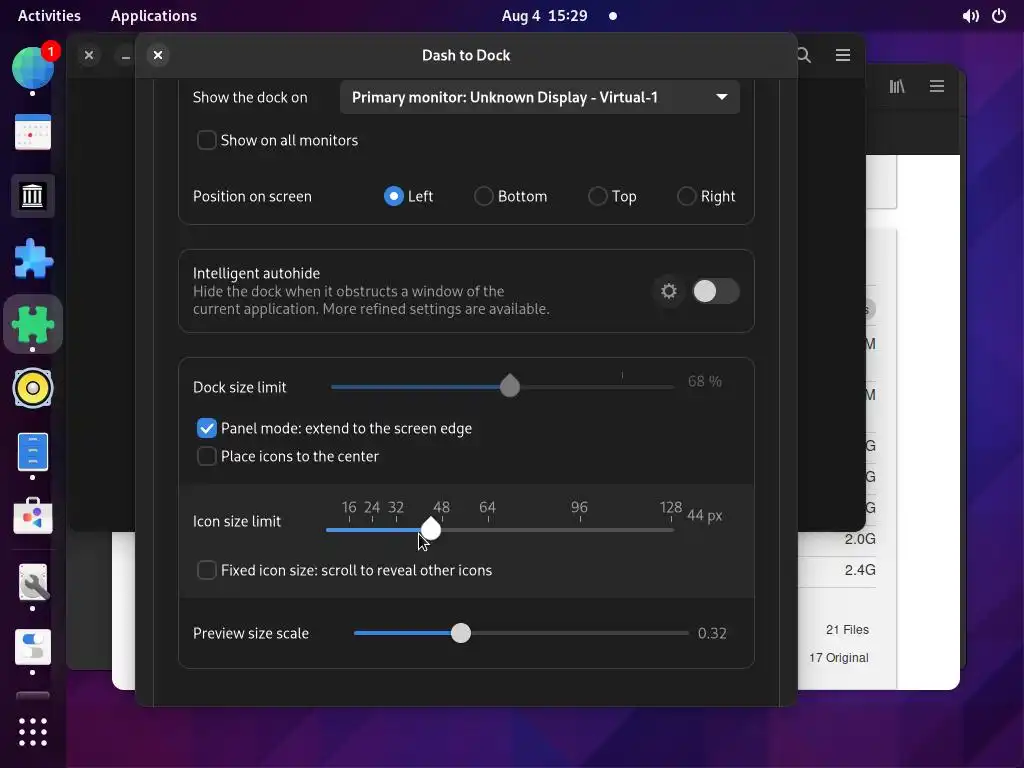Show all applications grid
The height and width of the screenshot is (768, 1024).
tap(33, 732)
